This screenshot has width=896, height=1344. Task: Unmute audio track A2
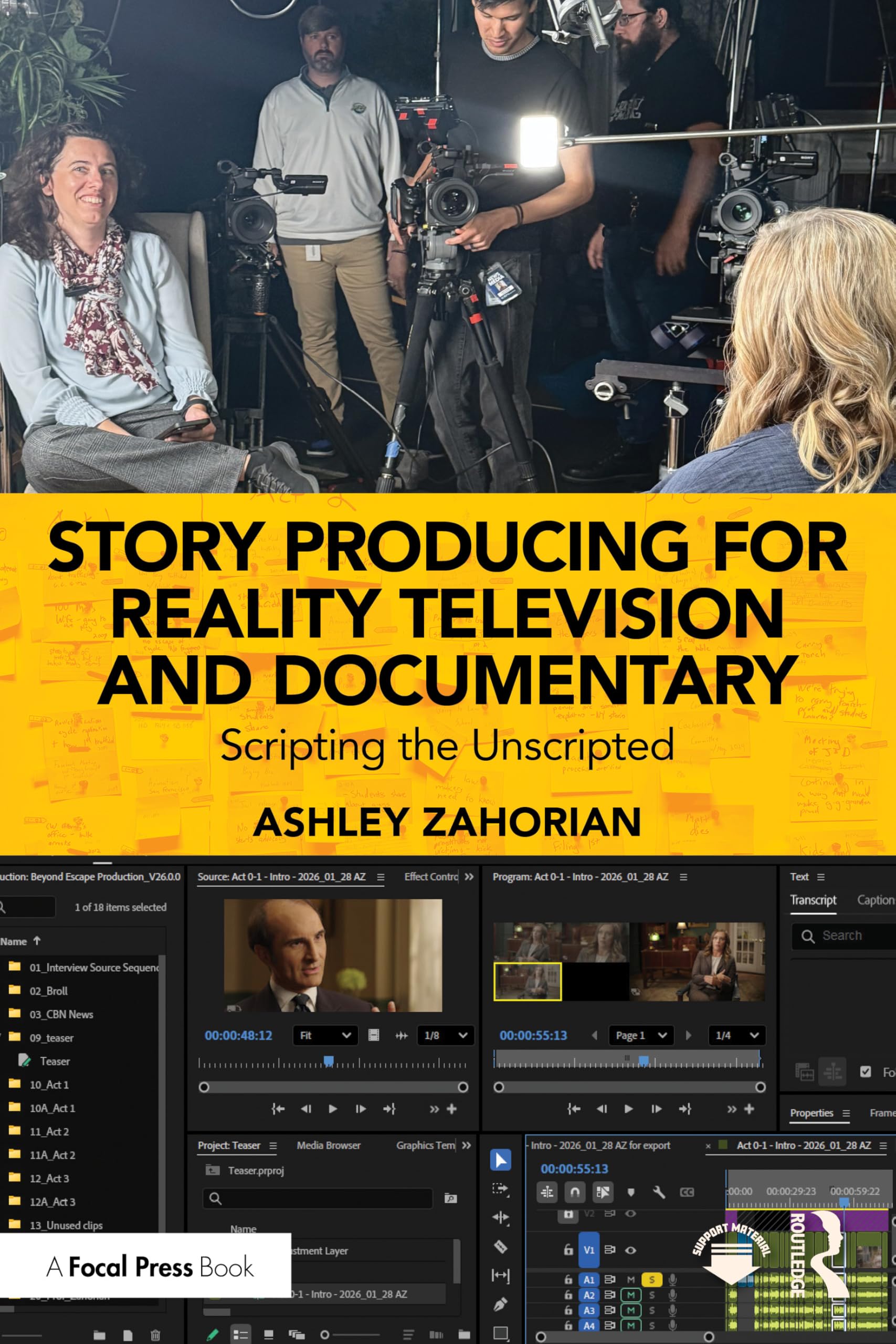[631, 1295]
